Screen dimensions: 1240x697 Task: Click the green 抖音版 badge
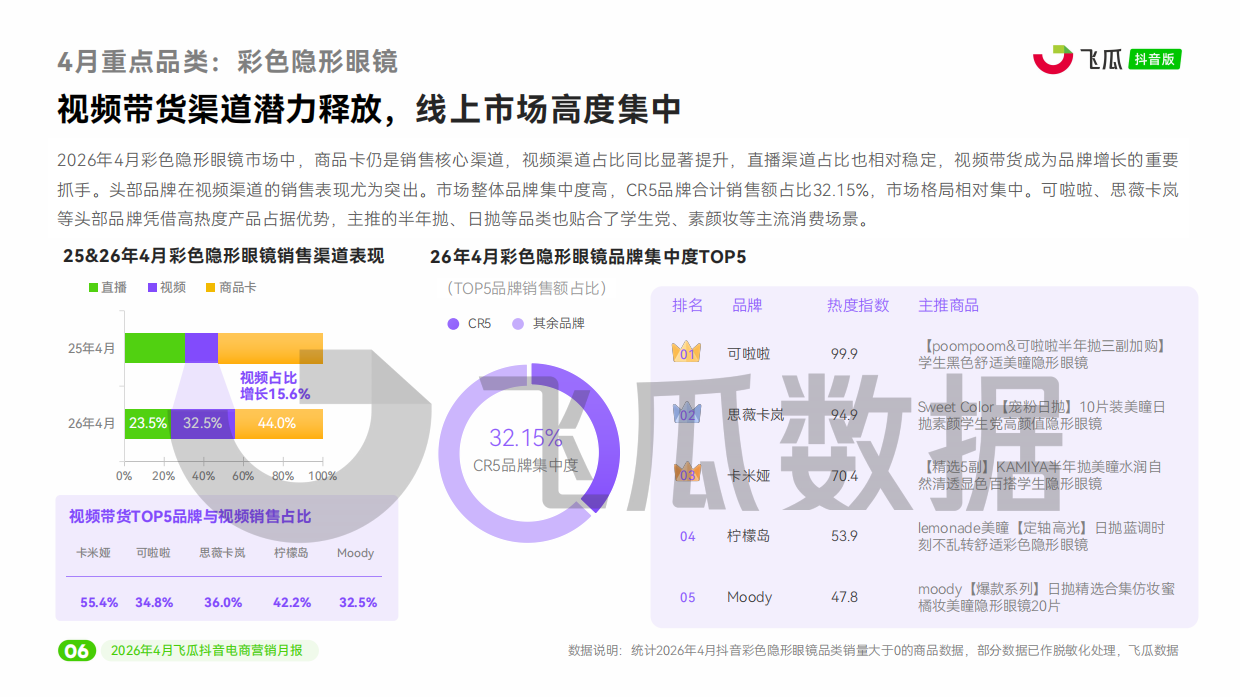(x=1155, y=59)
